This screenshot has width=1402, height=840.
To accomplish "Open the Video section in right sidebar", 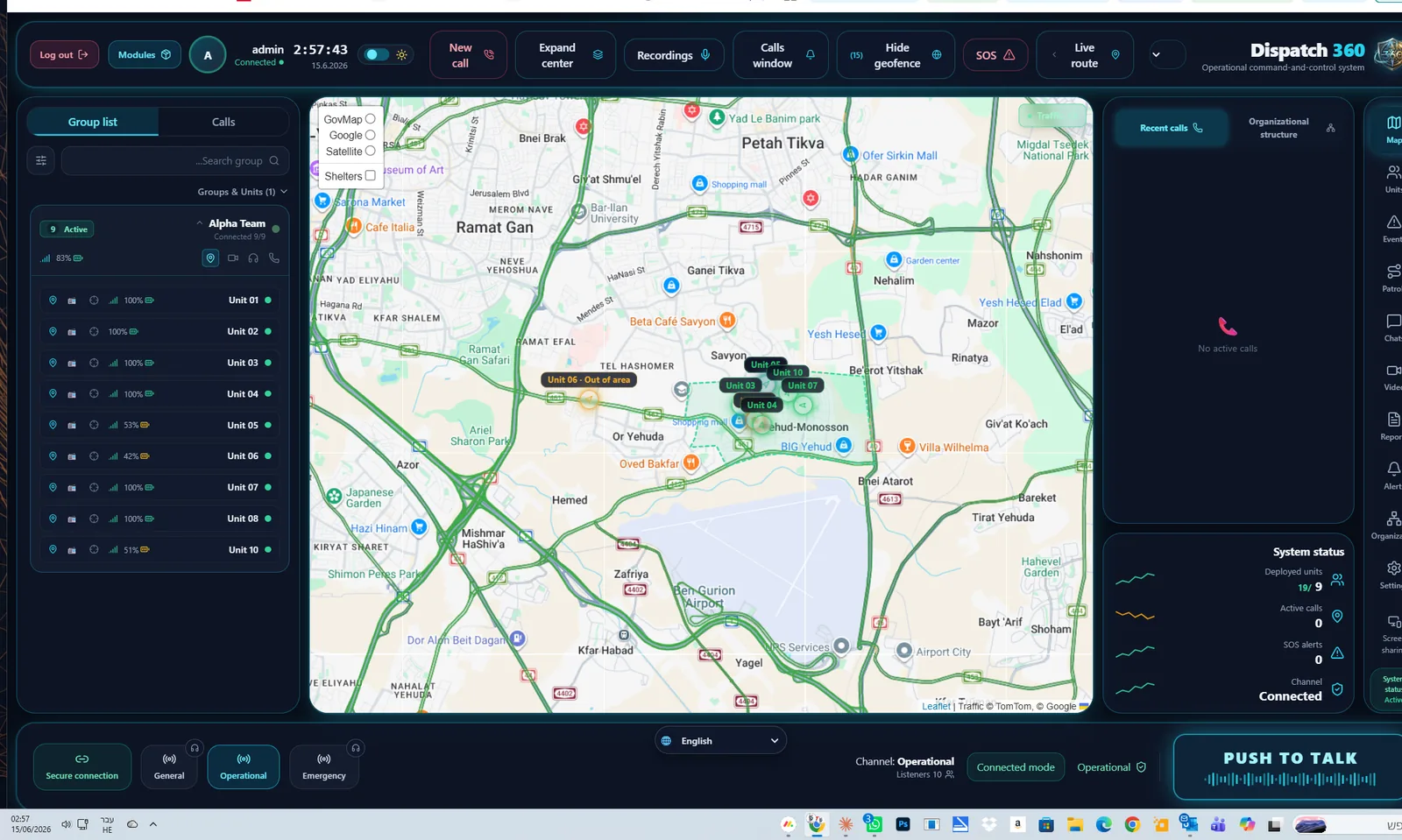I will coord(1392,376).
